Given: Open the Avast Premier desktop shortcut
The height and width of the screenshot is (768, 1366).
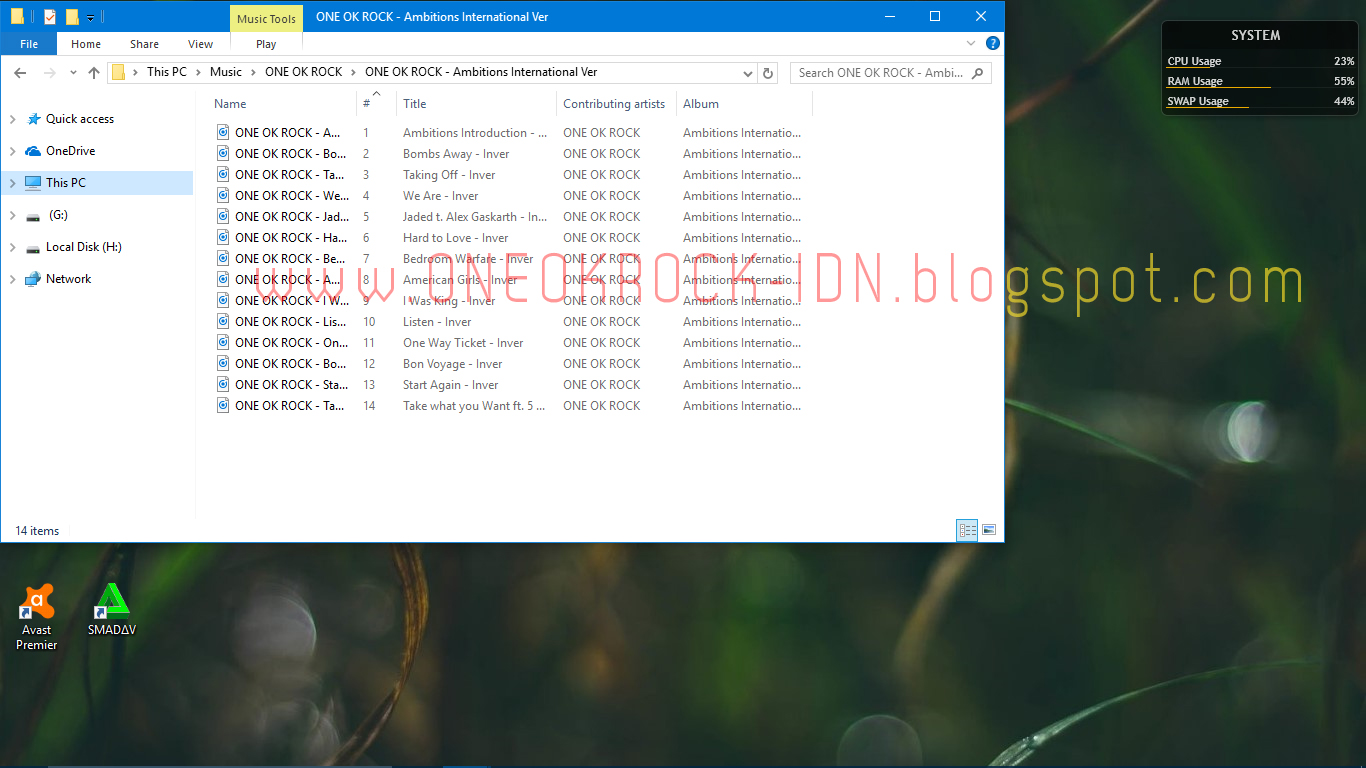Looking at the screenshot, I should [37, 618].
